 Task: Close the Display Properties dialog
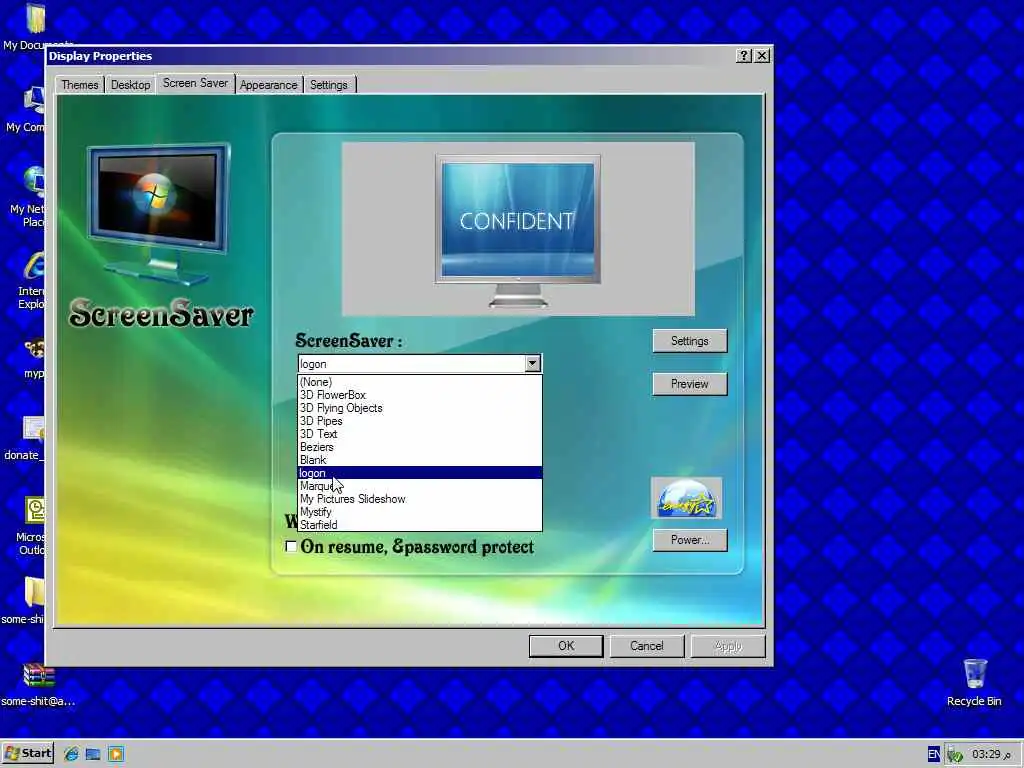coord(762,56)
